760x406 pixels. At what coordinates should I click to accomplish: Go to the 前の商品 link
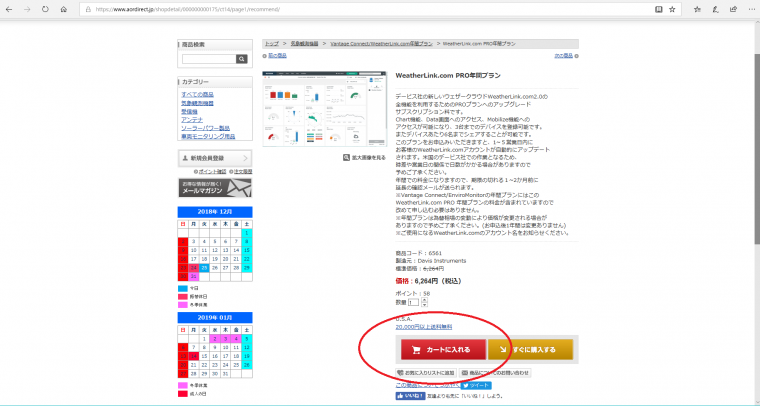coord(277,56)
